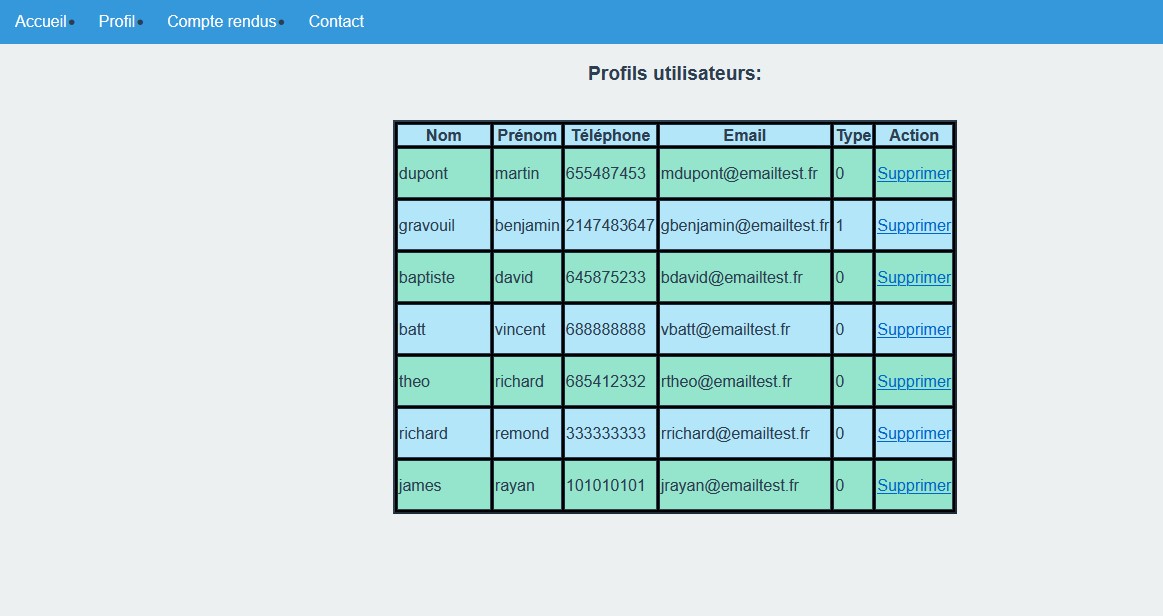The width and height of the screenshot is (1163, 616).
Task: Click the Action column header
Action: coord(914,136)
